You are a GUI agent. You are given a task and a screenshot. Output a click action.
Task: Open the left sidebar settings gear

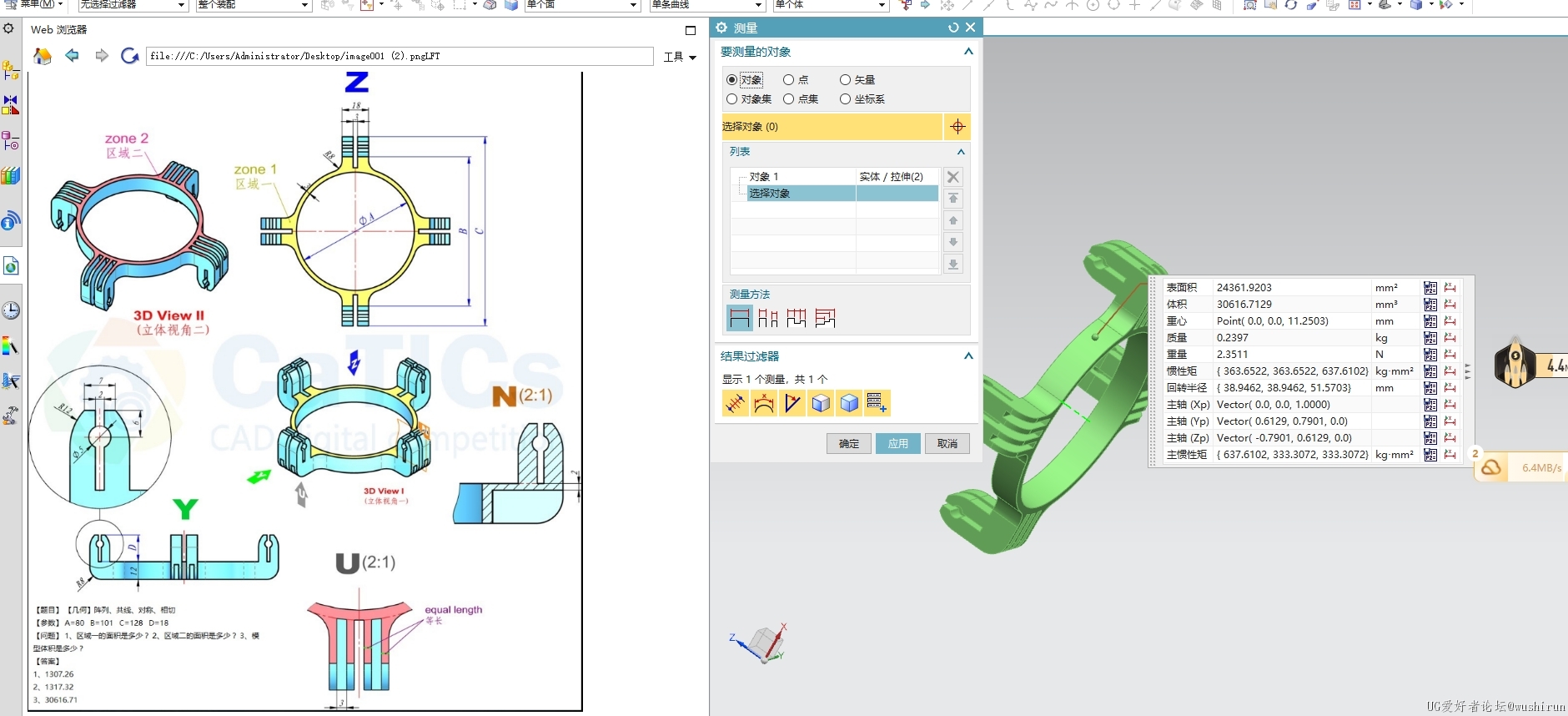(x=8, y=28)
